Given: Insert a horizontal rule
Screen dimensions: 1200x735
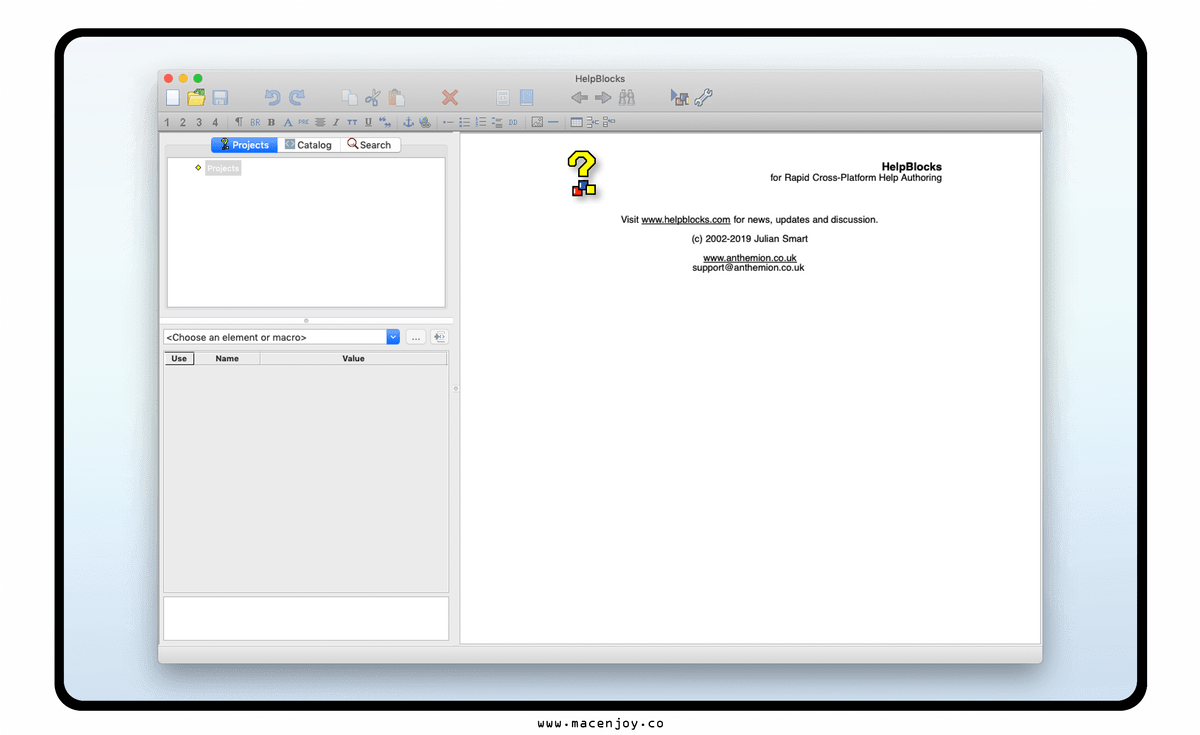Looking at the screenshot, I should (x=553, y=122).
